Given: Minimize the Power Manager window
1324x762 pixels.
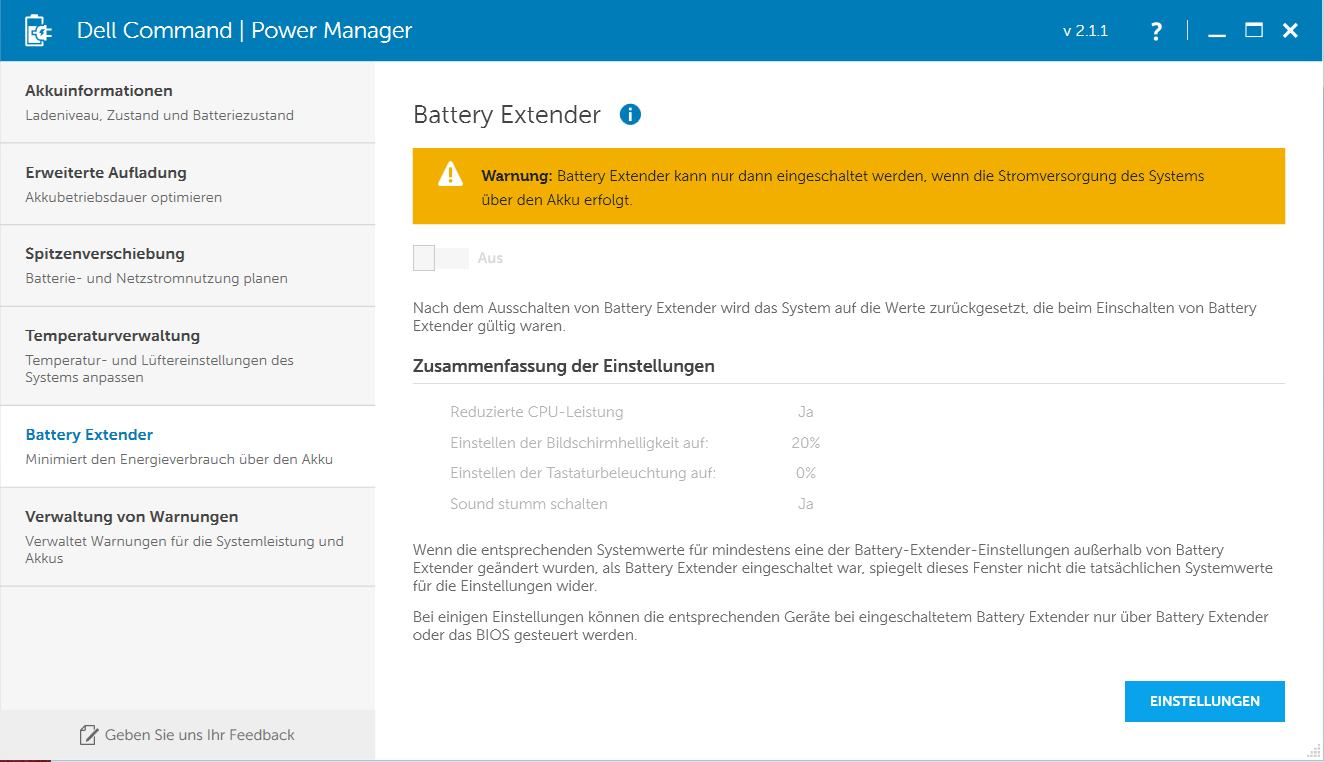Looking at the screenshot, I should [x=1217, y=32].
